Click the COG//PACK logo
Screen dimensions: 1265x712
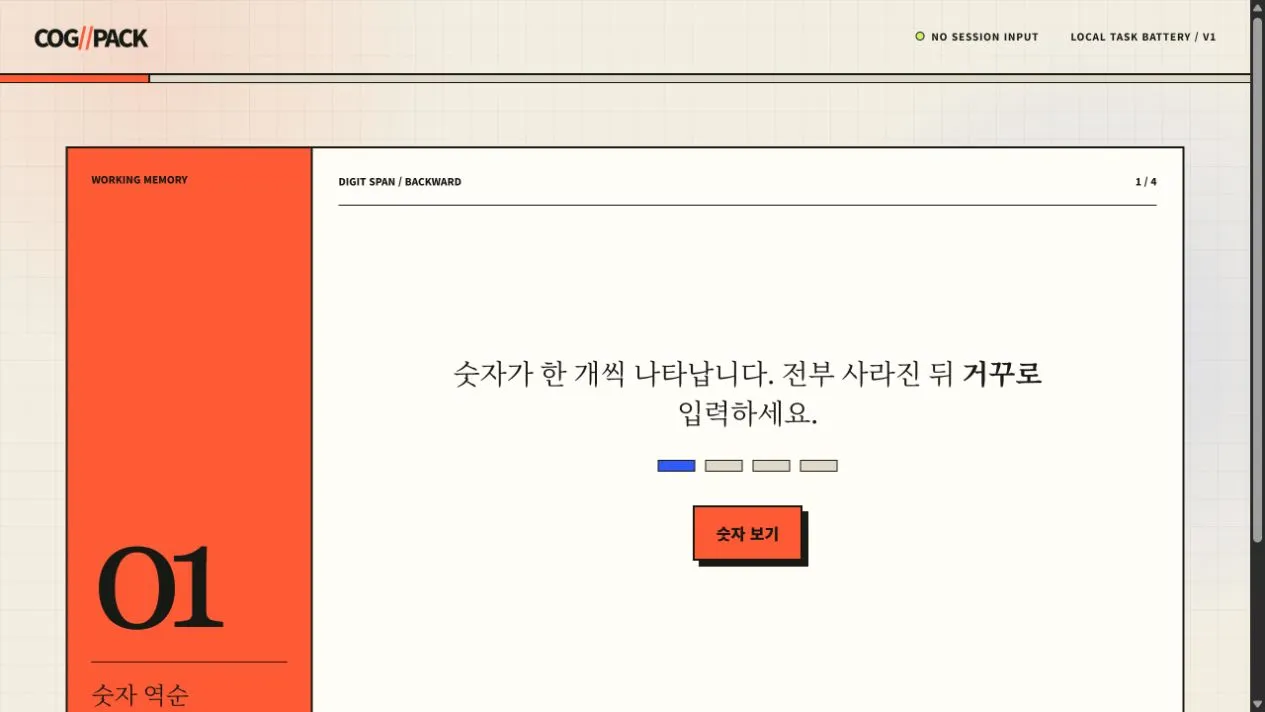click(91, 38)
